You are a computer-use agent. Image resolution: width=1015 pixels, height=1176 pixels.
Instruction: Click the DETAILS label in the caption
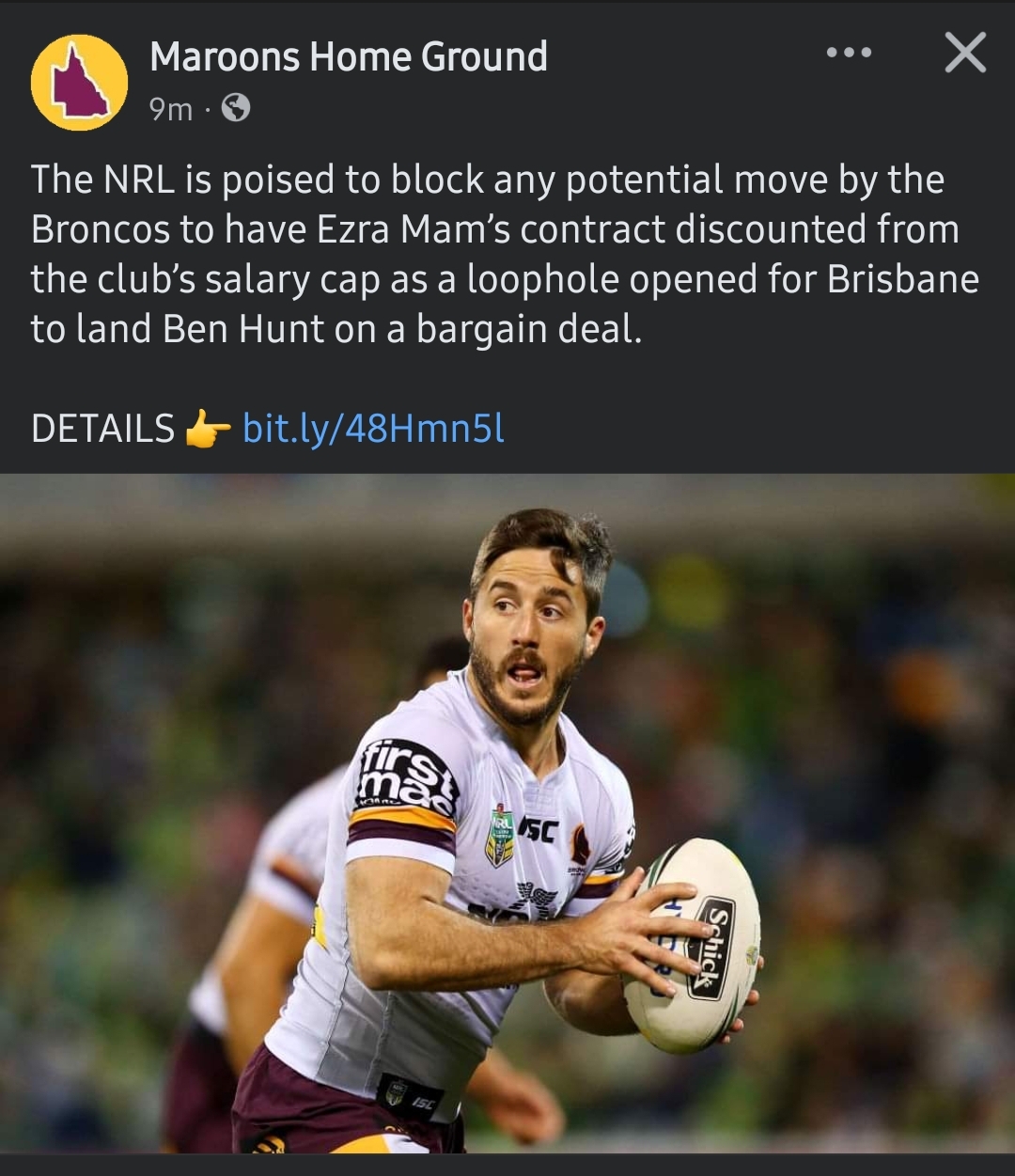(x=102, y=429)
